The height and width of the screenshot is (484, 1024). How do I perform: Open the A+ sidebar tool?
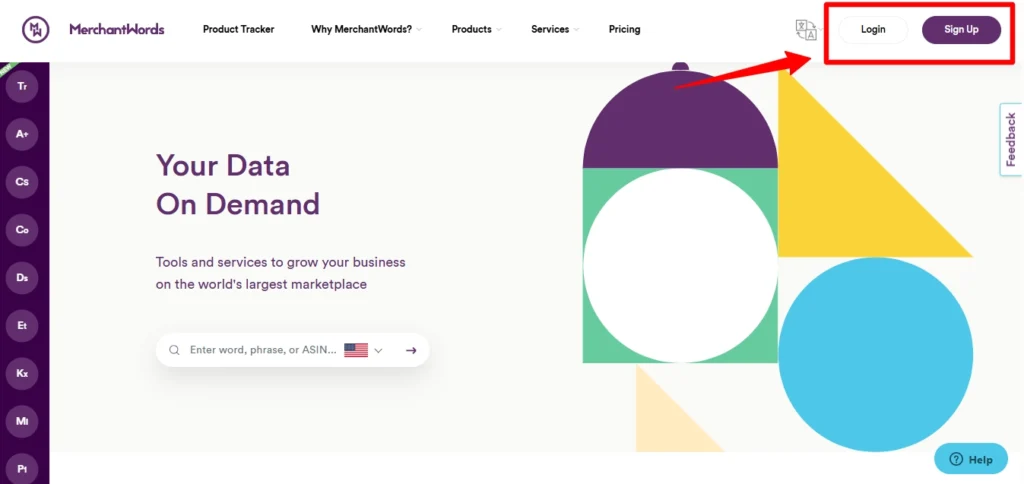[x=22, y=134]
